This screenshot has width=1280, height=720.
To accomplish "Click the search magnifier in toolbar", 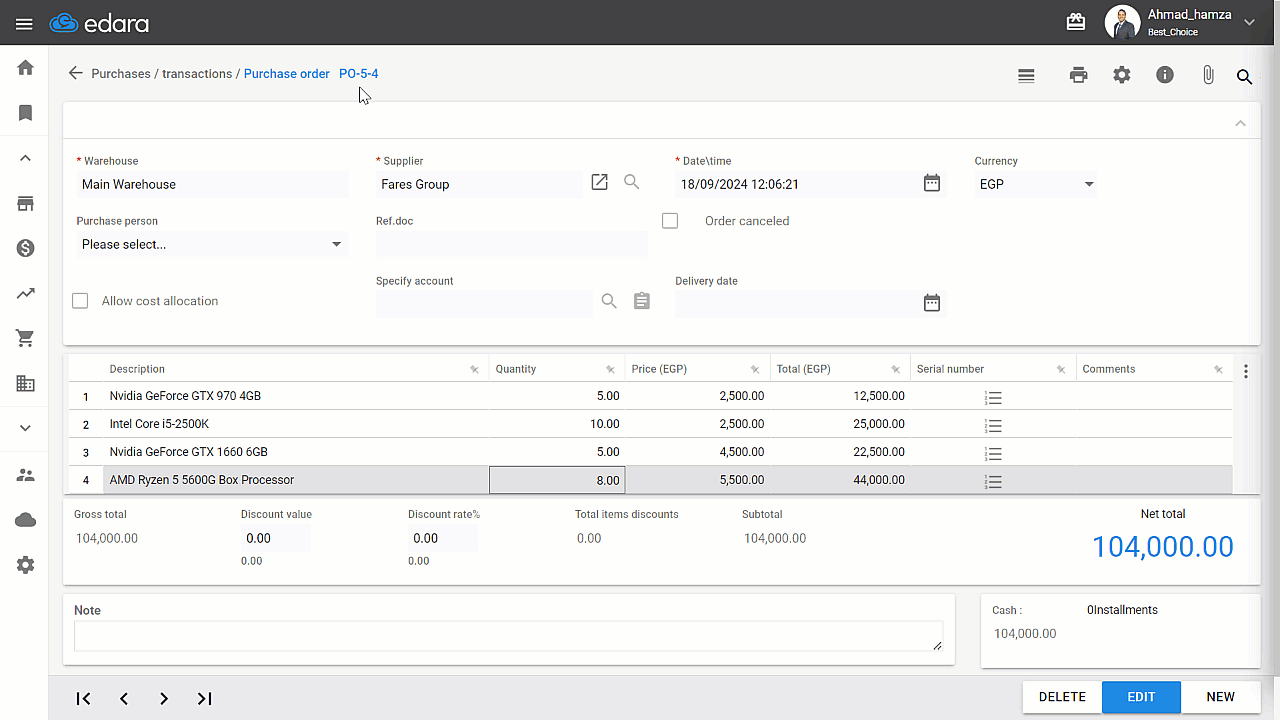I will click(1244, 77).
